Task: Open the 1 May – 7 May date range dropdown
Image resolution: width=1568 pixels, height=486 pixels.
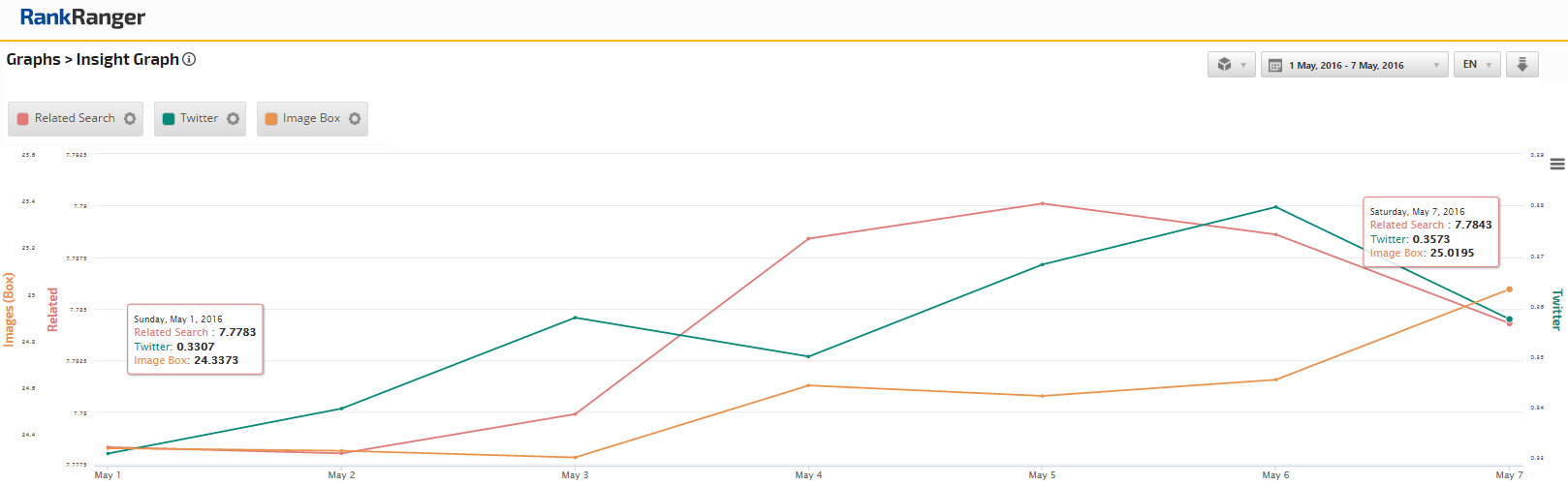Action: tap(1354, 65)
